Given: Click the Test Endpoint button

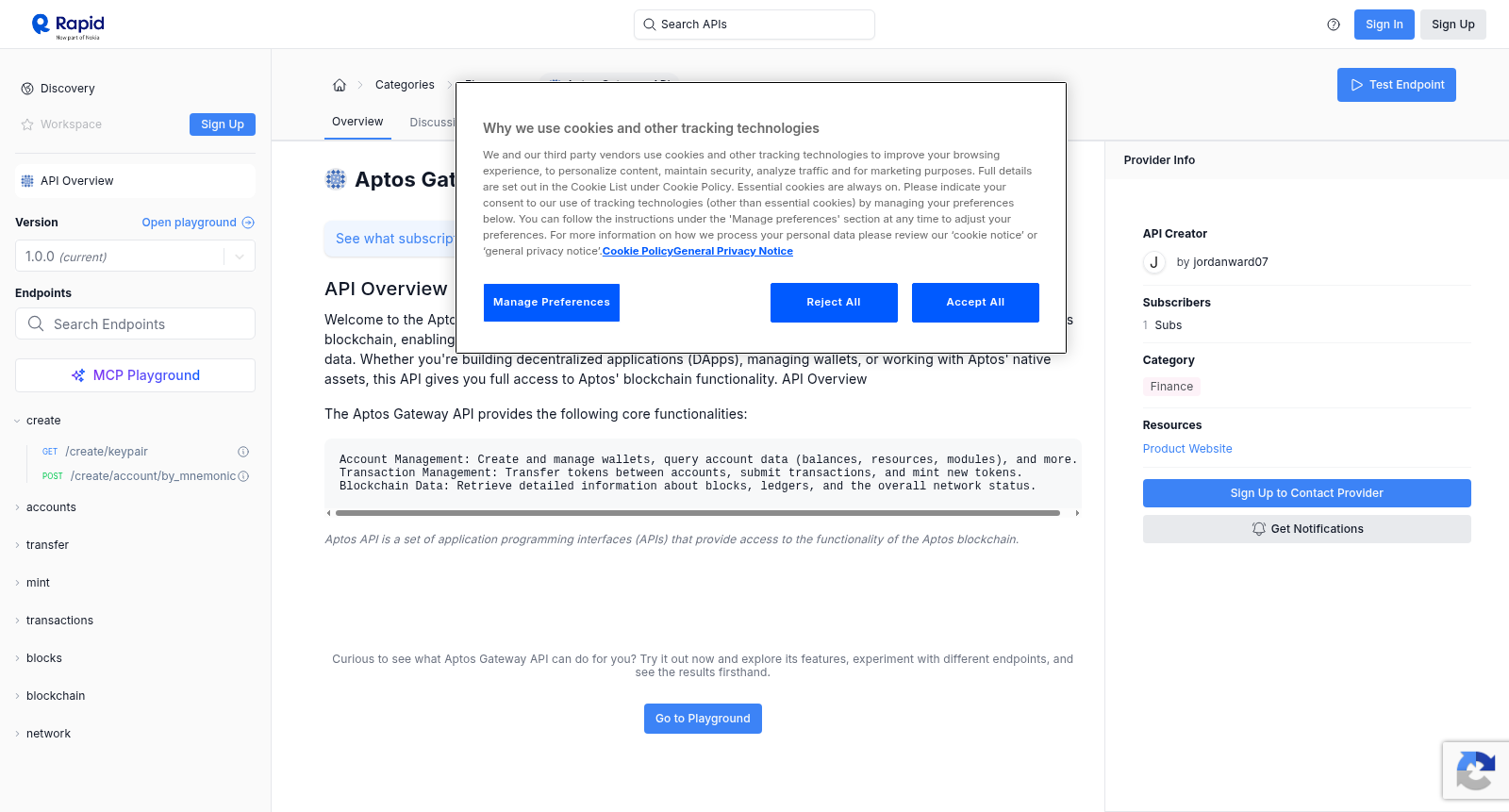Looking at the screenshot, I should 1397,85.
